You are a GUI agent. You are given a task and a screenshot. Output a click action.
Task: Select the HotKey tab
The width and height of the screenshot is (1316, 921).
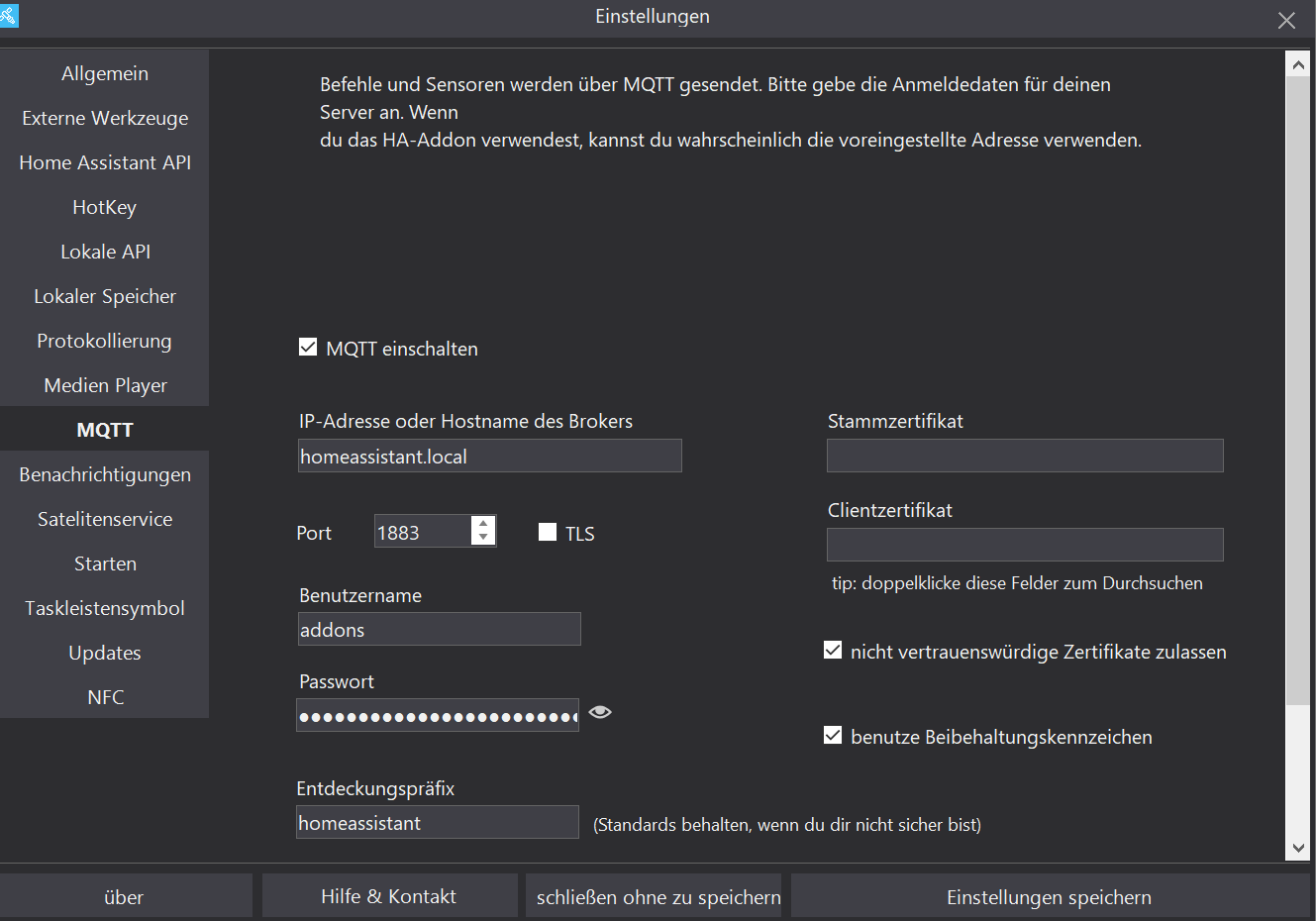point(105,207)
